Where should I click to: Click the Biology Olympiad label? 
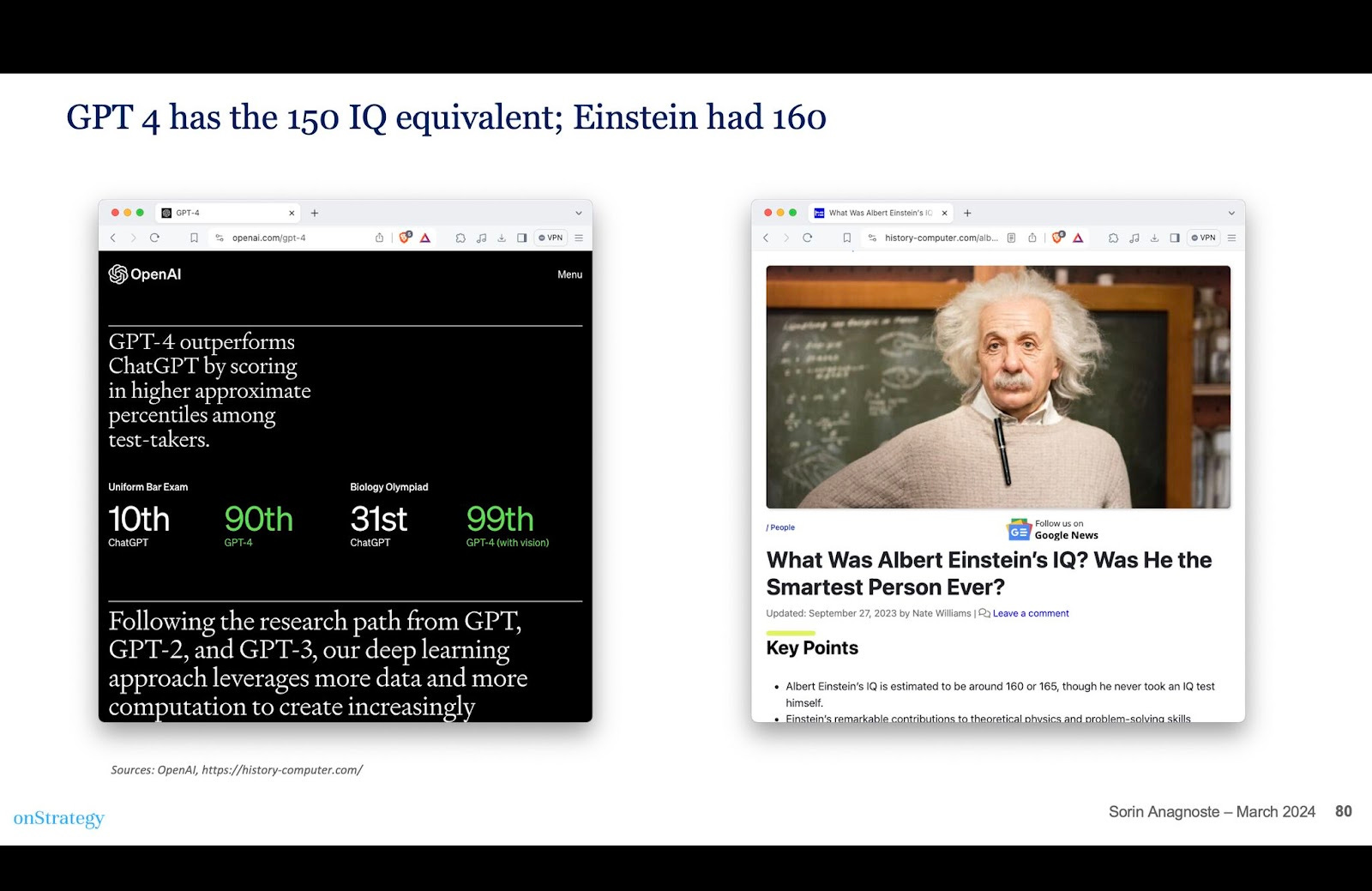389,487
